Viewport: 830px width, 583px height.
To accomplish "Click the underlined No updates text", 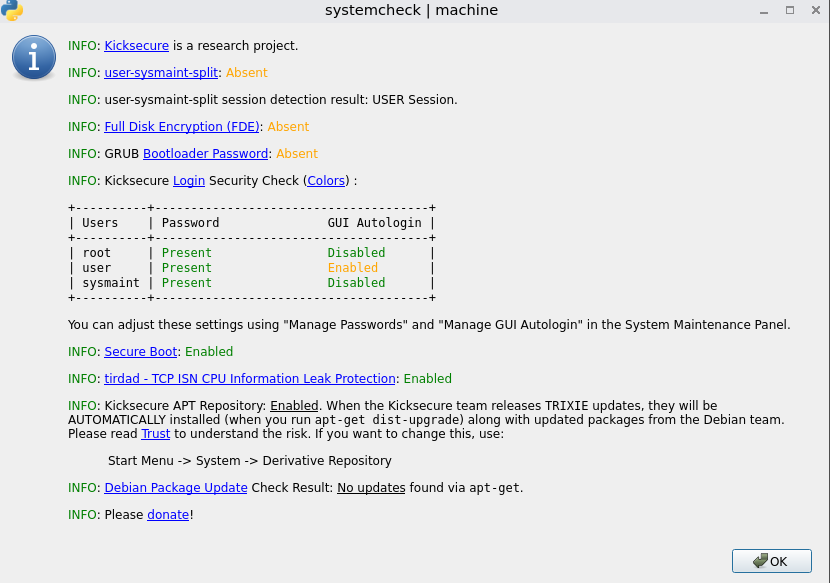I will coord(371,488).
